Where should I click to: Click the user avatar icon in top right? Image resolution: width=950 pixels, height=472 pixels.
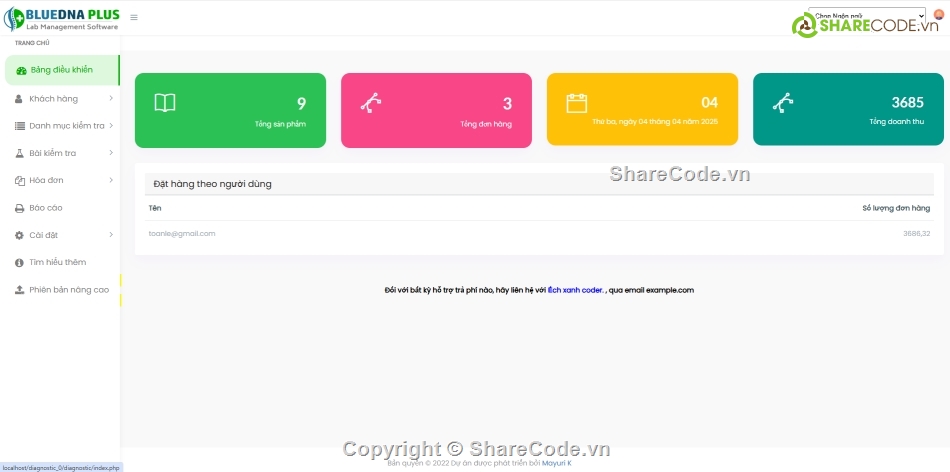[938, 14]
